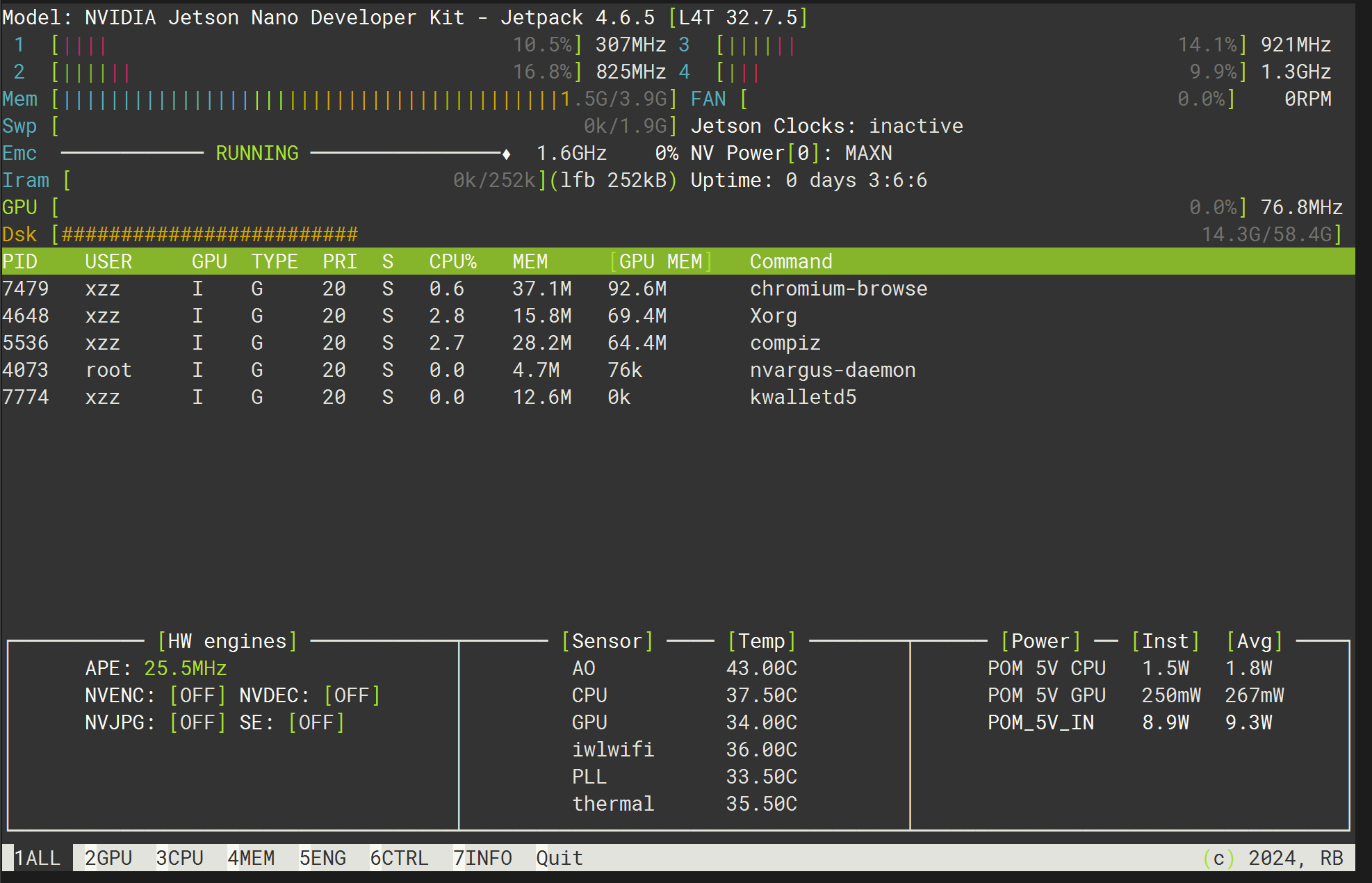Click the Command column header
This screenshot has width=1372, height=883.
coord(790,261)
